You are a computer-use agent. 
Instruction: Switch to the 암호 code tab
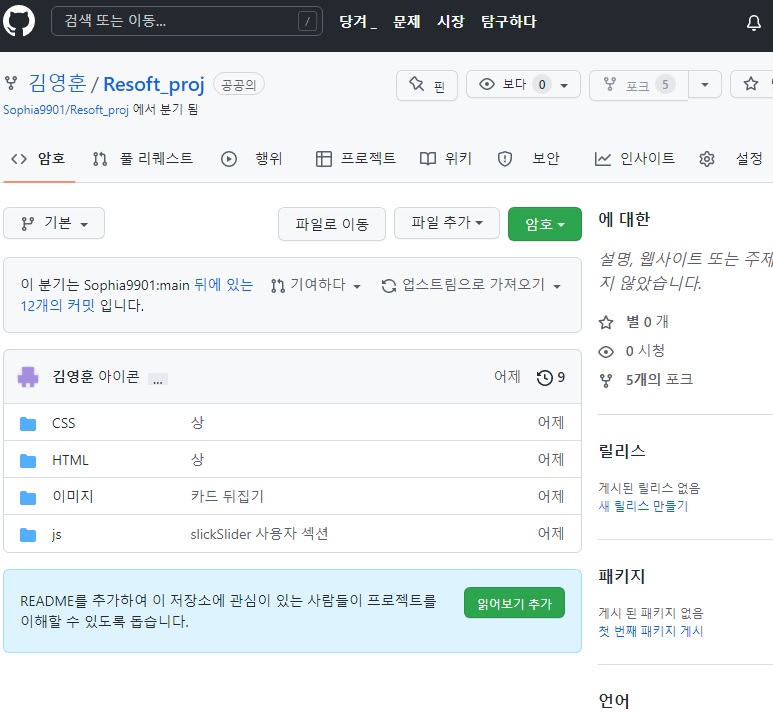pyautogui.click(x=38, y=159)
